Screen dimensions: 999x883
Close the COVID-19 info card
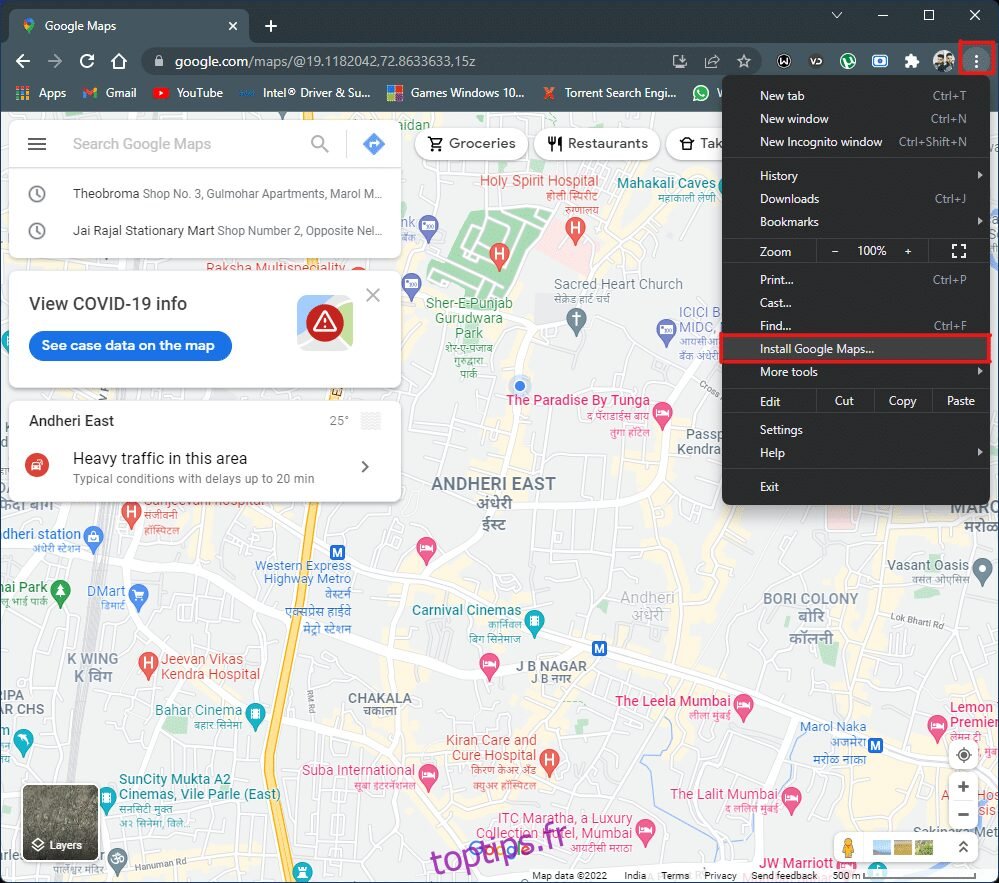[x=373, y=295]
